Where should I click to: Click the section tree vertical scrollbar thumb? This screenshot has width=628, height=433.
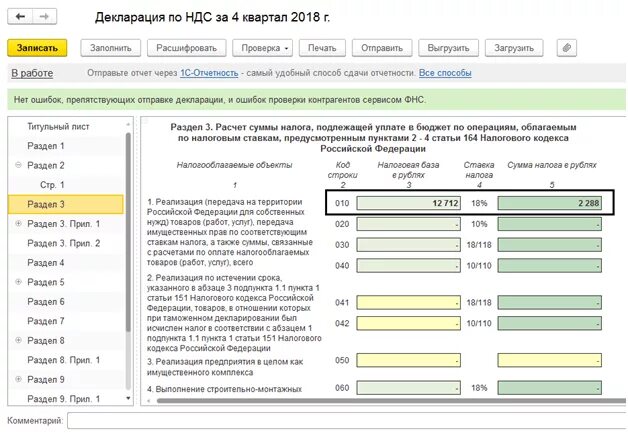128,232
